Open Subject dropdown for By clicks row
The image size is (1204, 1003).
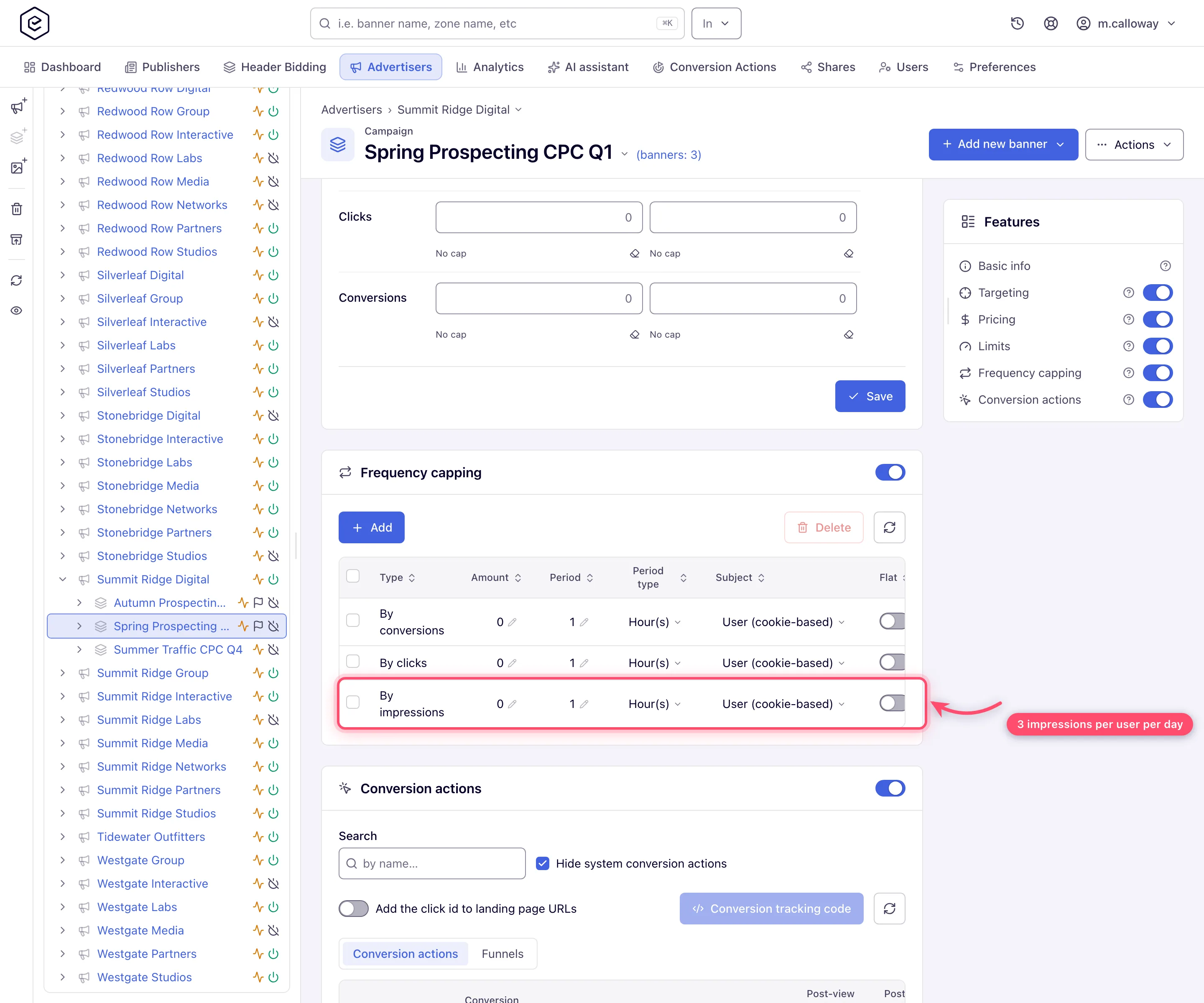[x=783, y=663]
